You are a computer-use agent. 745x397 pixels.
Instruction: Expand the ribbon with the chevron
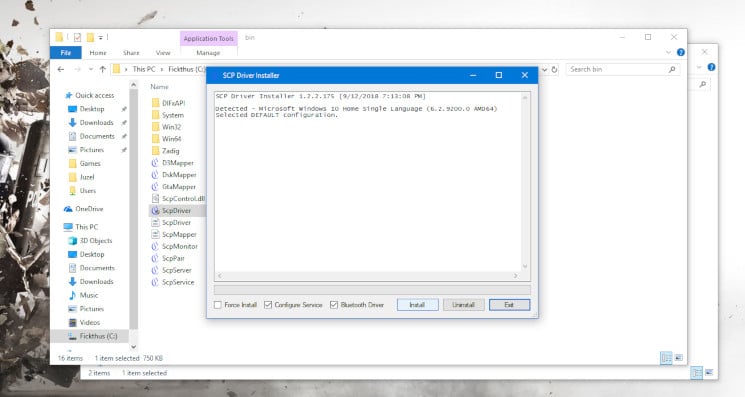click(669, 52)
